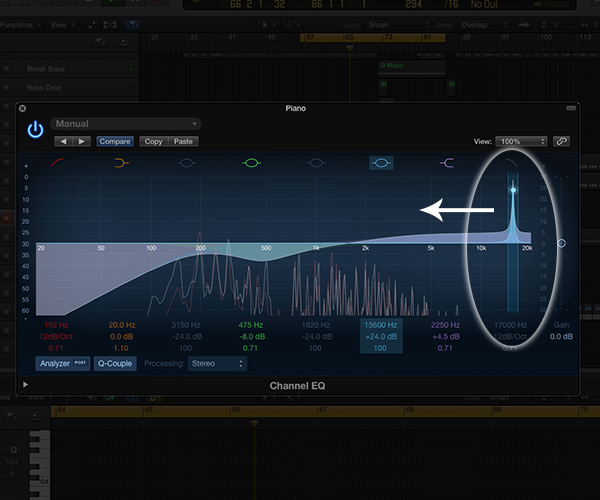The image size is (600, 500).
Task: Close the Piano plugin window
Action: tap(23, 109)
